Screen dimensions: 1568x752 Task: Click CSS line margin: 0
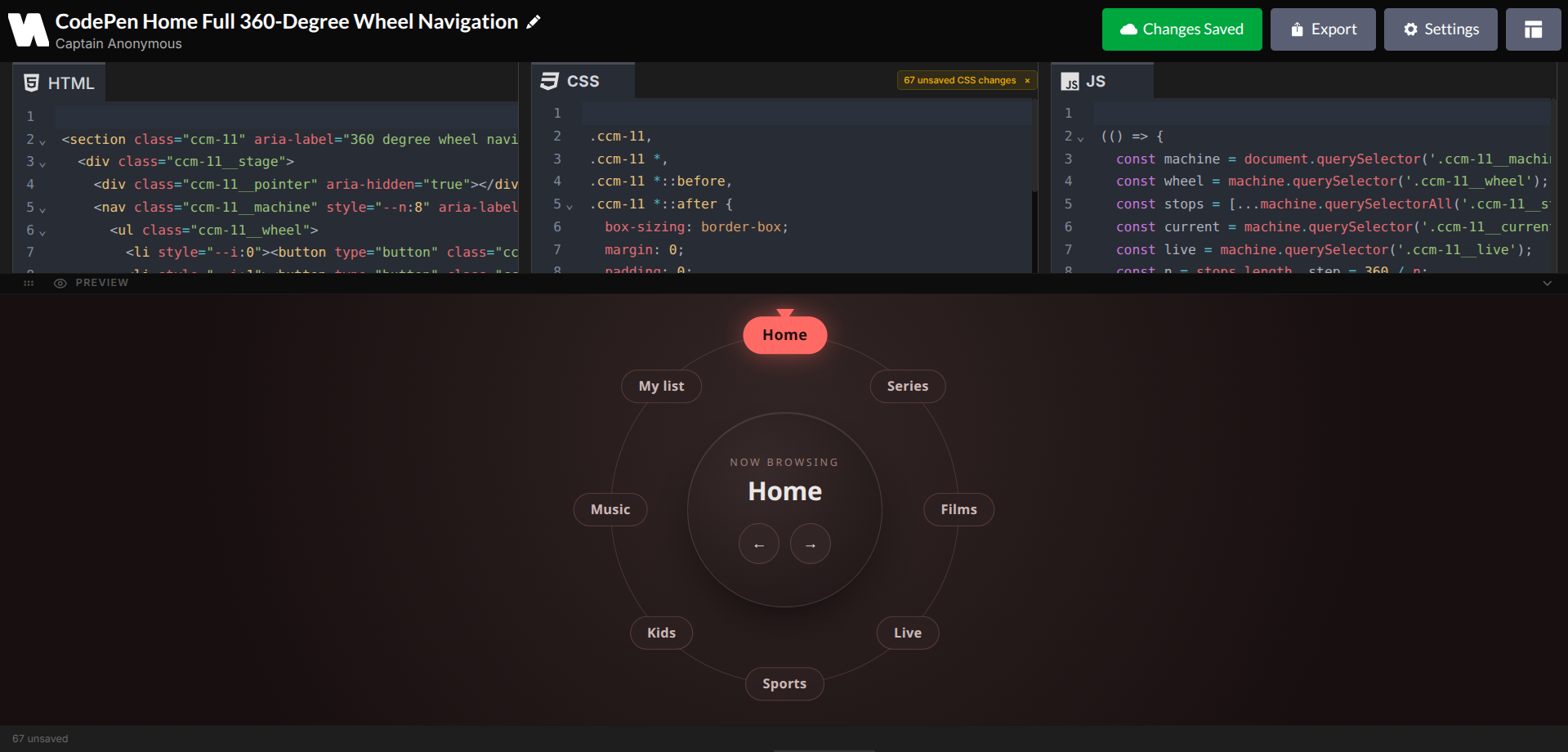[644, 250]
